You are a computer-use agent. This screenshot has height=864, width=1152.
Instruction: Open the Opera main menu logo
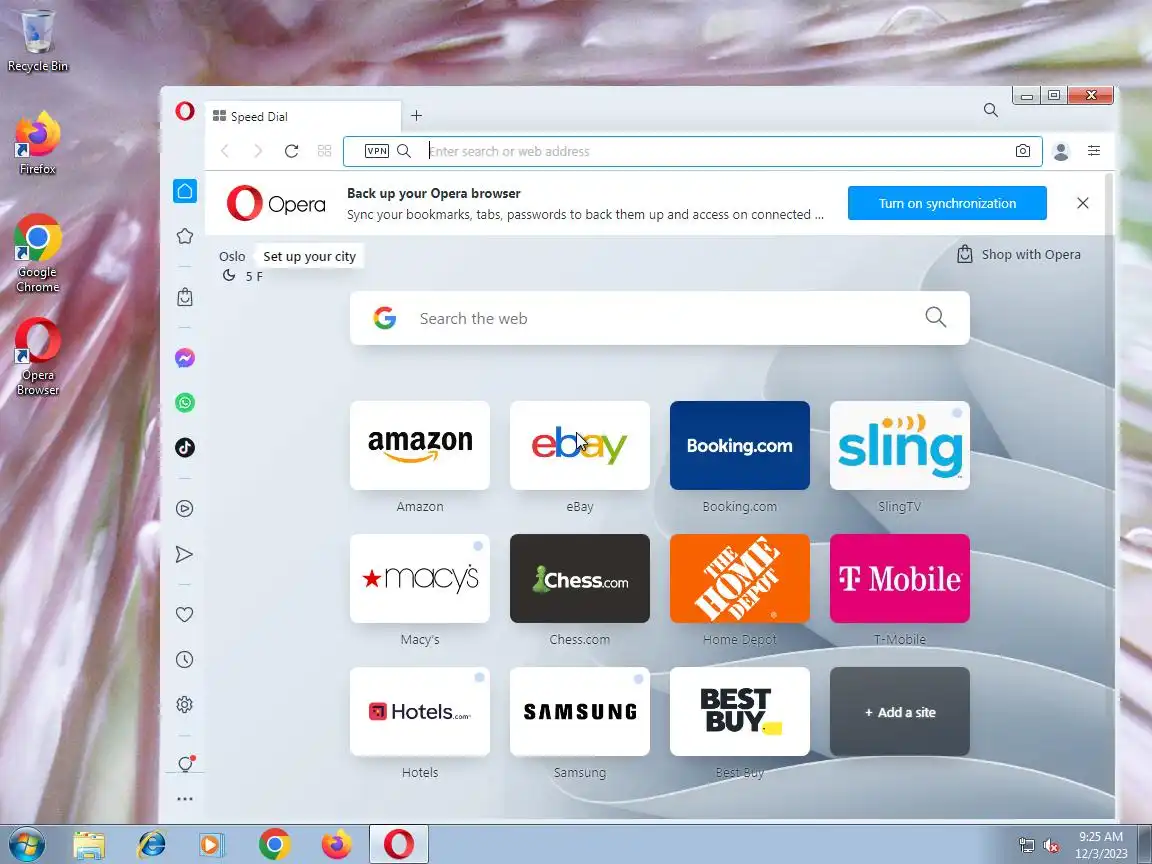point(185,111)
